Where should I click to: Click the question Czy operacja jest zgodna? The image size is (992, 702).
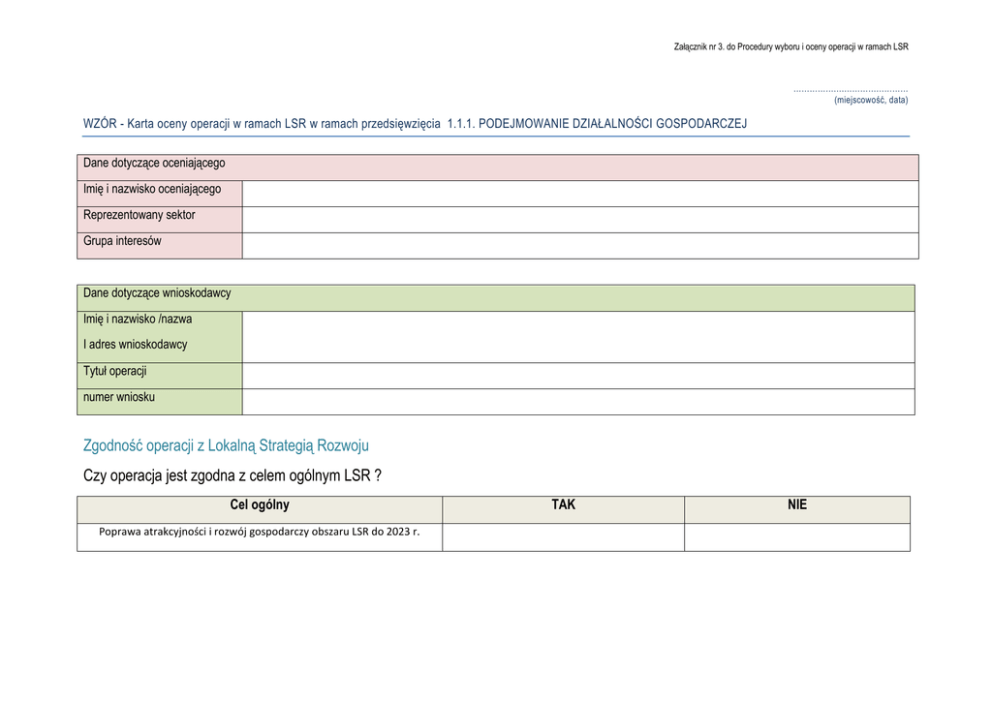point(232,476)
